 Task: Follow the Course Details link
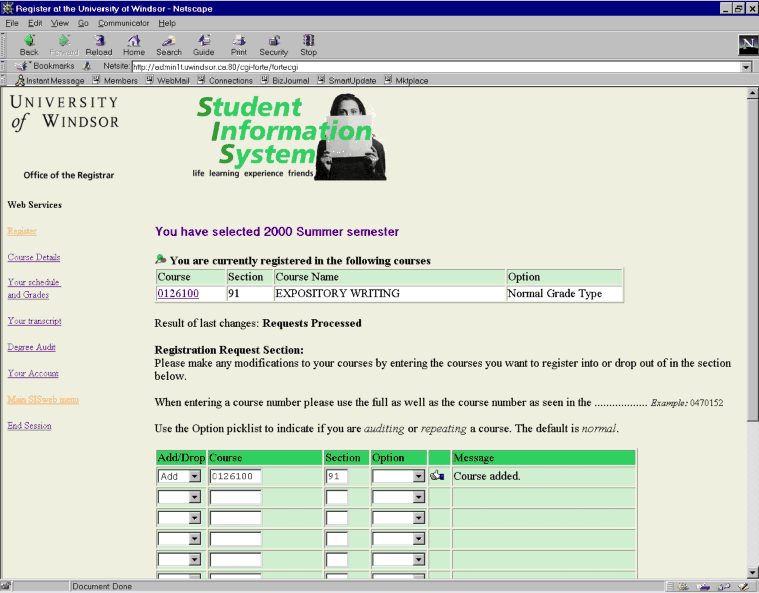33,257
